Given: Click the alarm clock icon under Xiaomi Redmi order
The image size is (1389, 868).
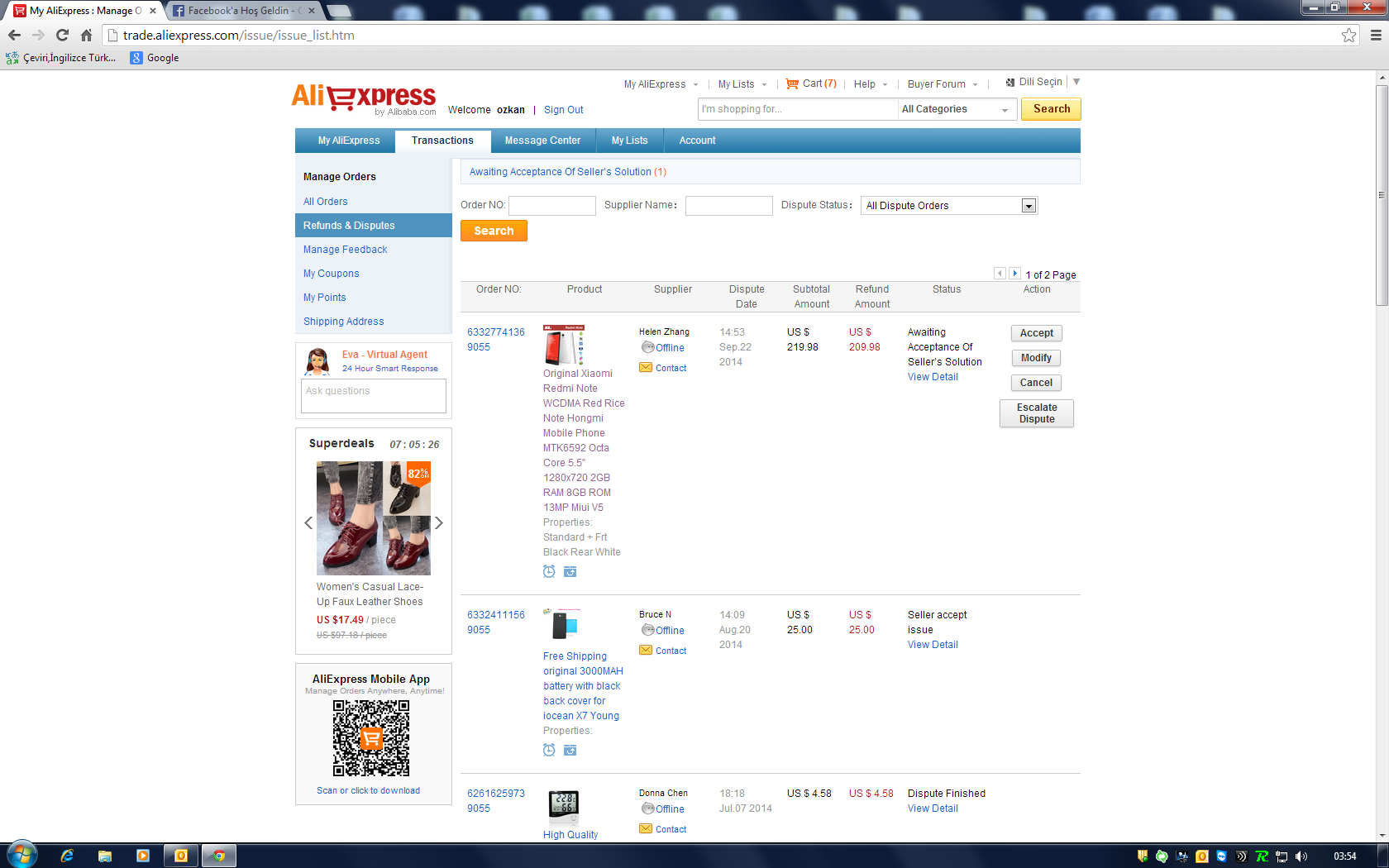Looking at the screenshot, I should [x=549, y=571].
